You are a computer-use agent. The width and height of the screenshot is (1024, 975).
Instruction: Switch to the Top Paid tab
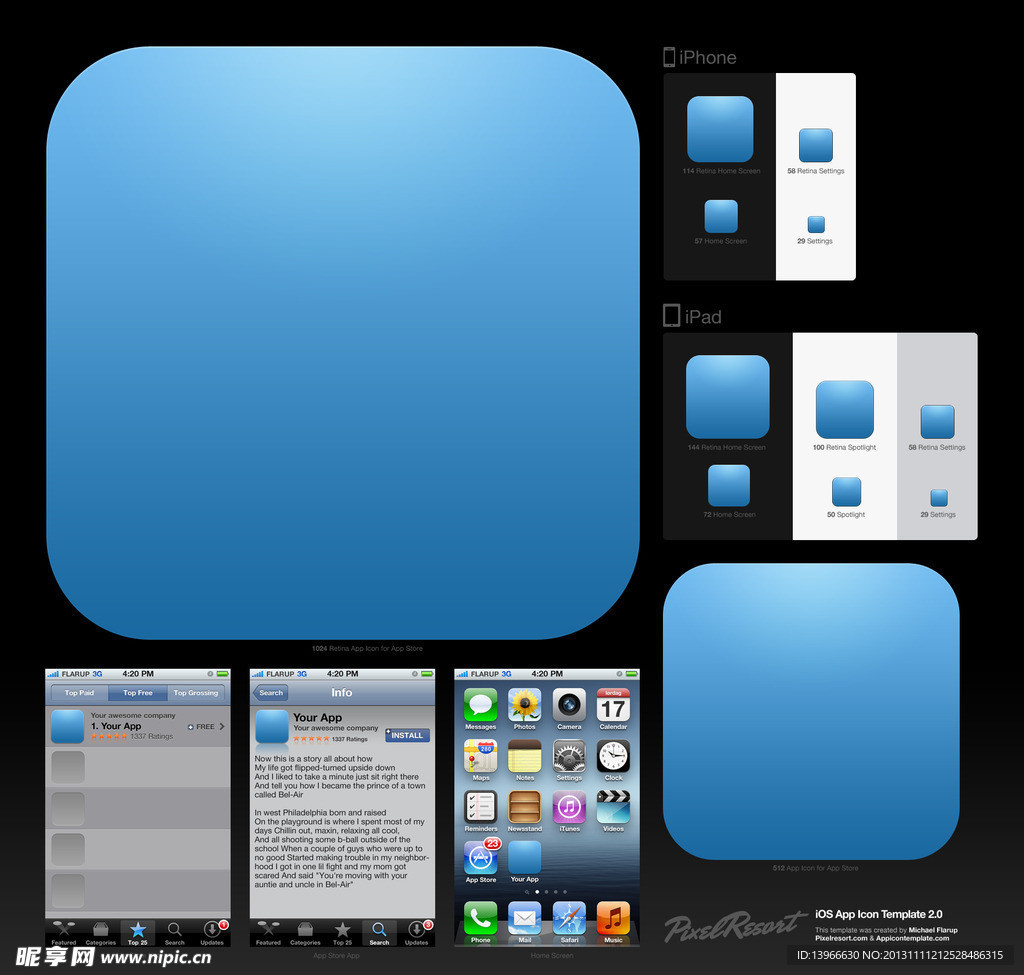pos(79,693)
